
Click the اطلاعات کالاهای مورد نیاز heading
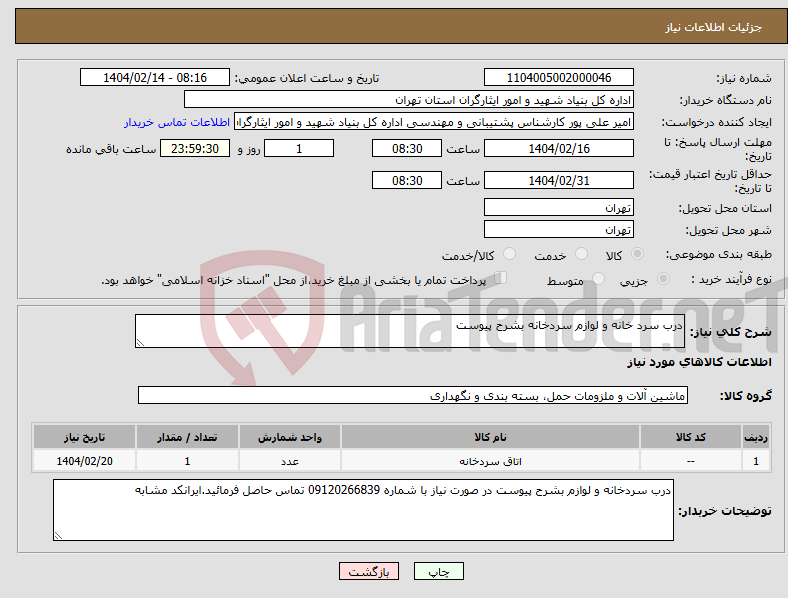699,362
